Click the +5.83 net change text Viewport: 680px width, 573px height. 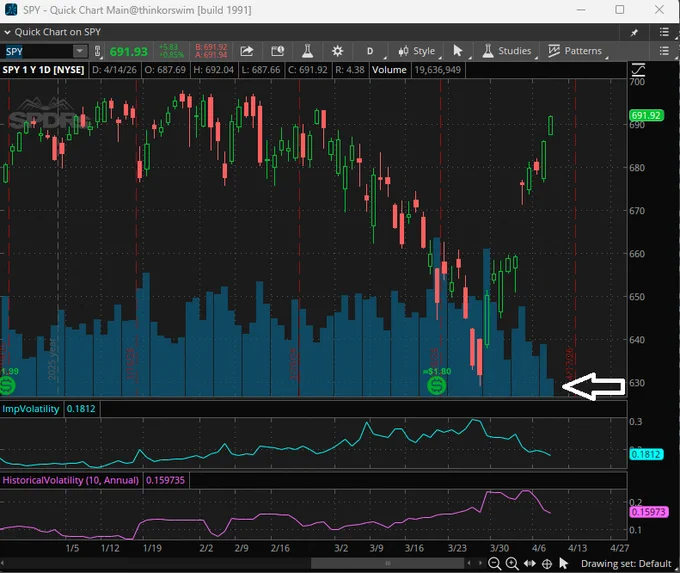coord(168,47)
